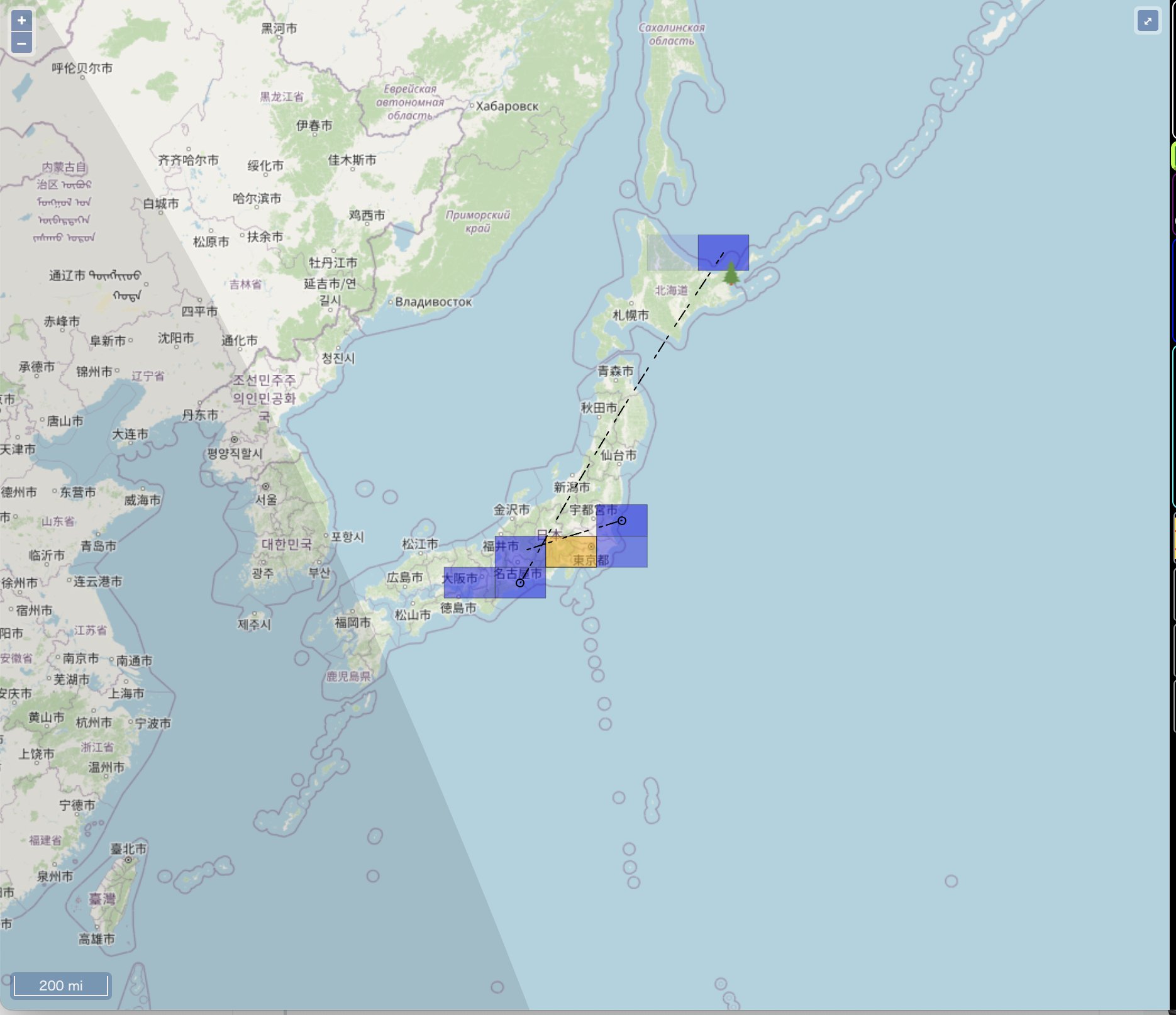1176x1015 pixels.
Task: Click the zoom out (−) control
Action: [x=21, y=43]
